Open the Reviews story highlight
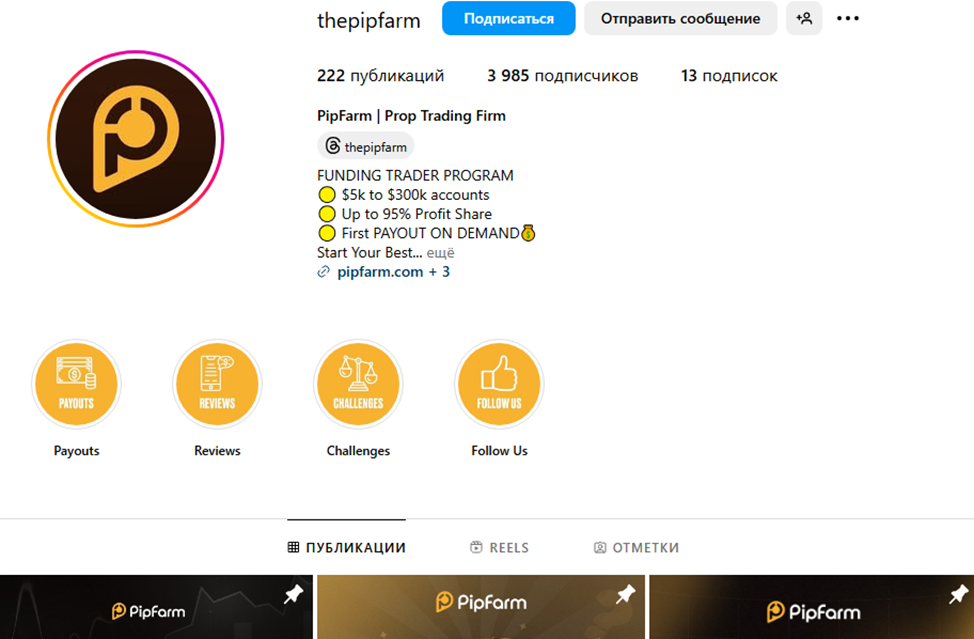Viewport: 974px width, 639px height. (217, 384)
